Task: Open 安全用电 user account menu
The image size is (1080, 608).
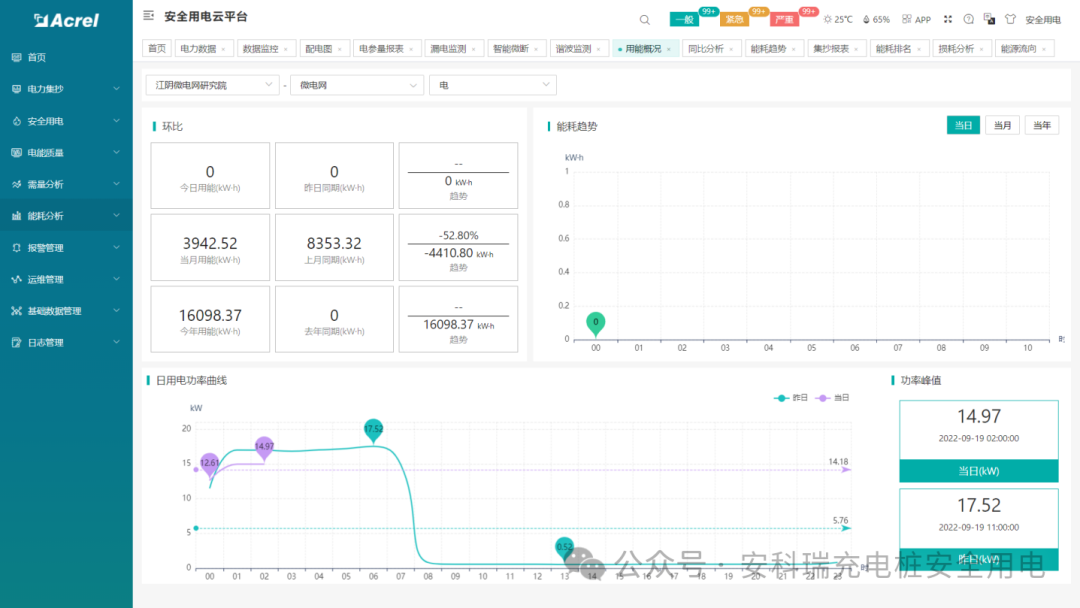Action: [x=1043, y=20]
